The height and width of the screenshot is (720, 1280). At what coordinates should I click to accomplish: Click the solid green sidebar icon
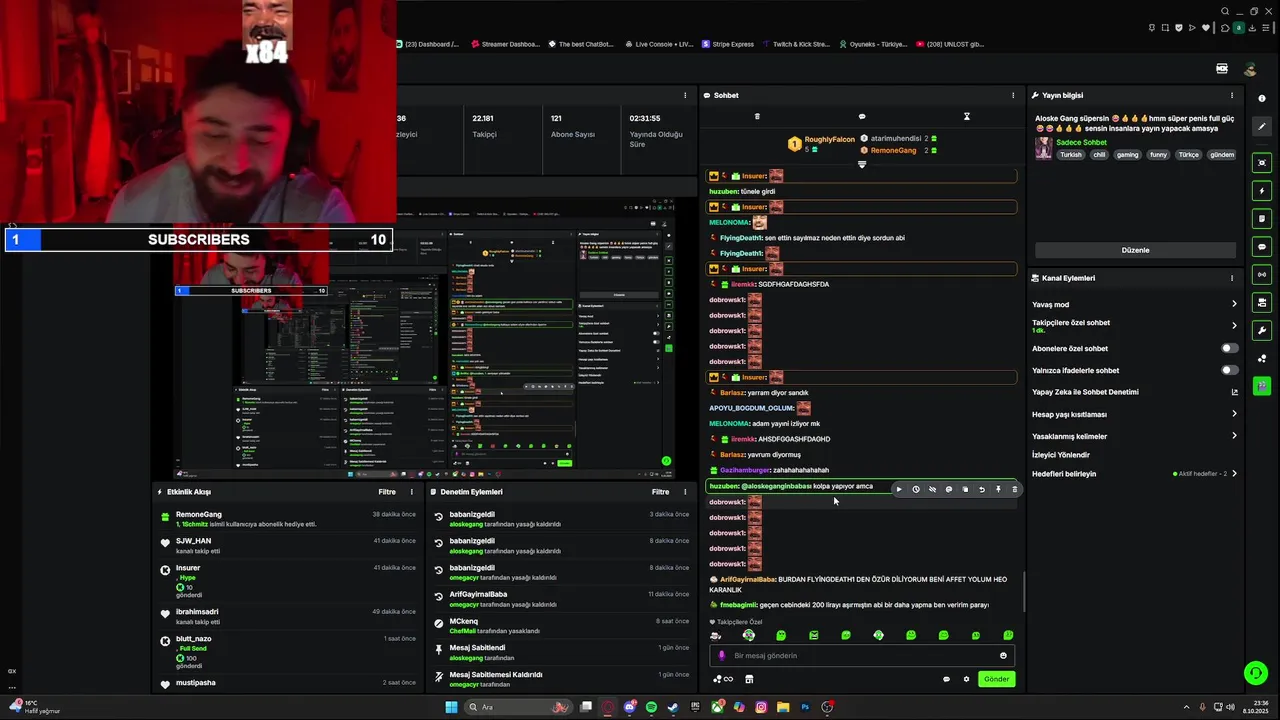click(1262, 386)
